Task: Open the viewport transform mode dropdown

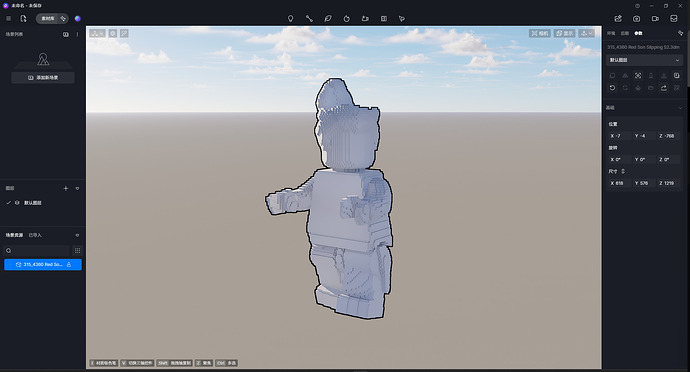Action: [x=97, y=33]
